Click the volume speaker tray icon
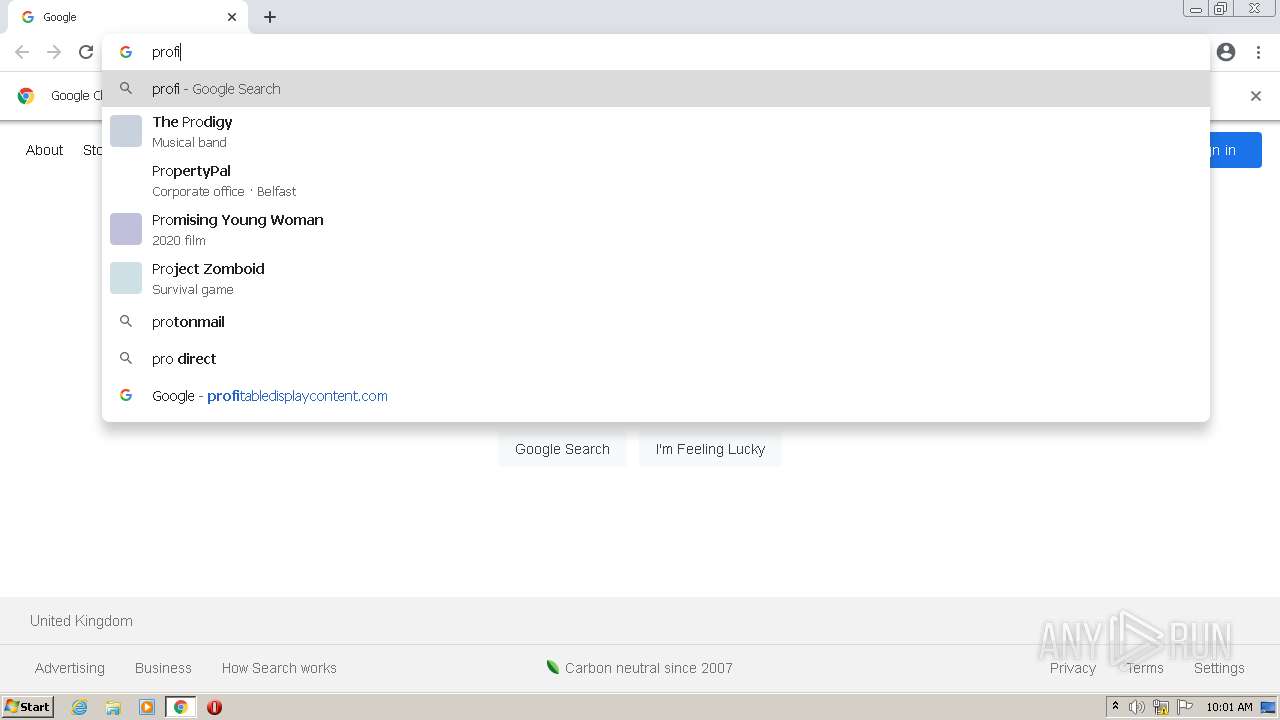 1137,707
